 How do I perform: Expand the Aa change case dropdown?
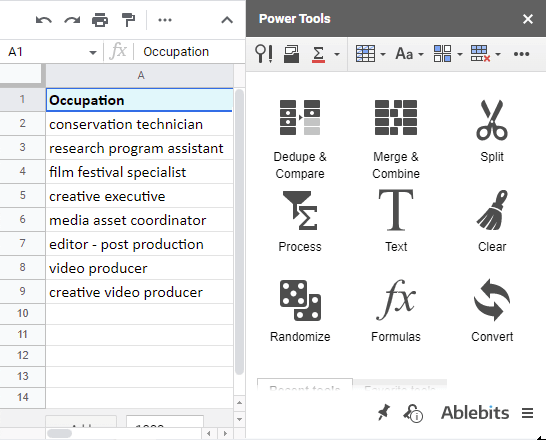click(421, 54)
